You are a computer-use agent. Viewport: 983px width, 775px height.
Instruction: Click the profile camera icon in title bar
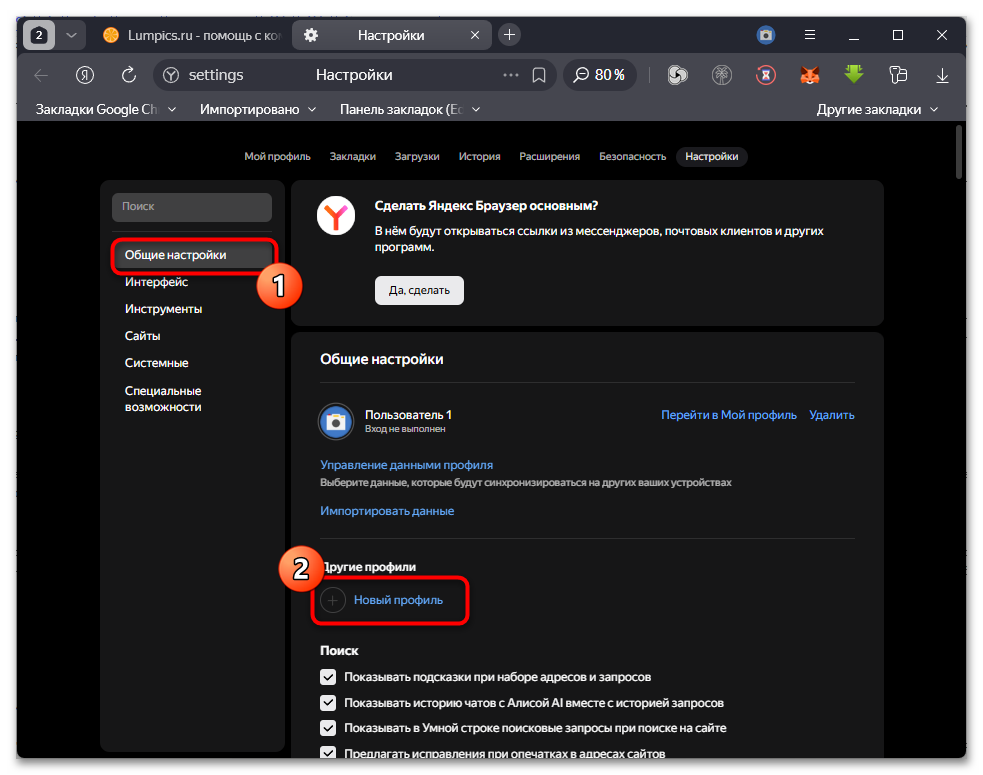click(x=765, y=35)
